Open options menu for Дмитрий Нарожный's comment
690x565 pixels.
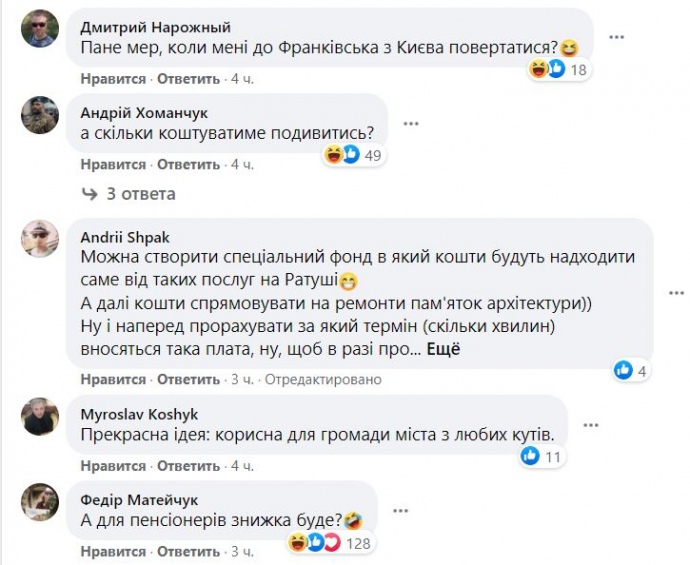click(617, 36)
